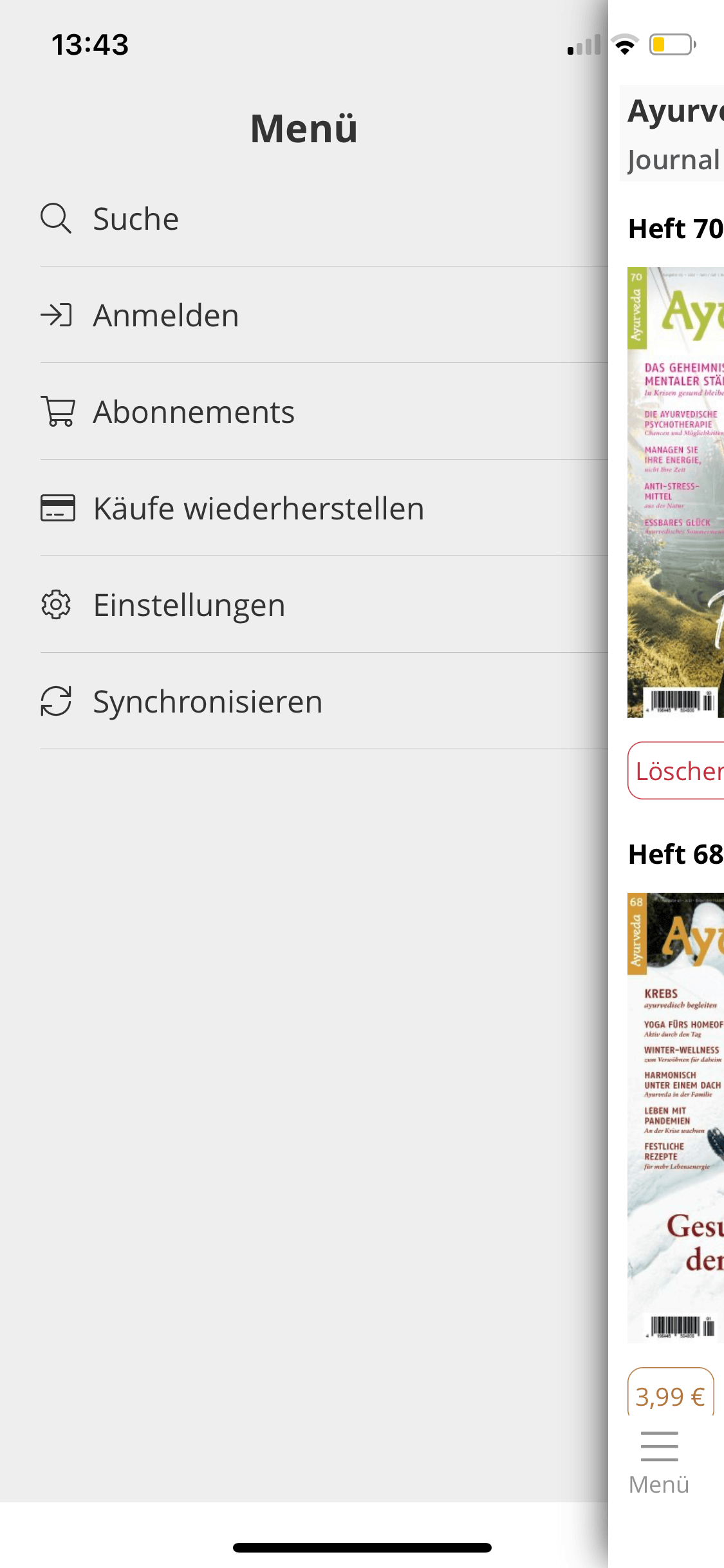Tap the sync arrows icon
724x1568 pixels.
point(56,701)
